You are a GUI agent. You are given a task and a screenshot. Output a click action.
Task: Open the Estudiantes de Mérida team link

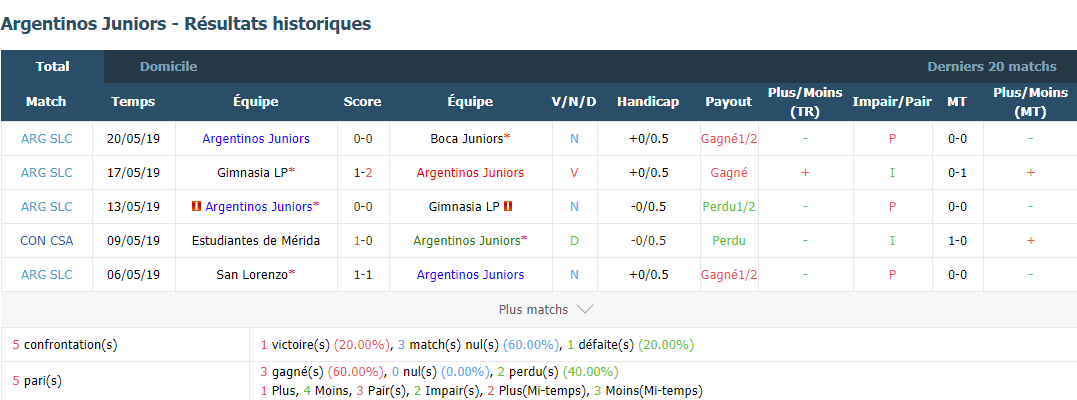pyautogui.click(x=256, y=241)
